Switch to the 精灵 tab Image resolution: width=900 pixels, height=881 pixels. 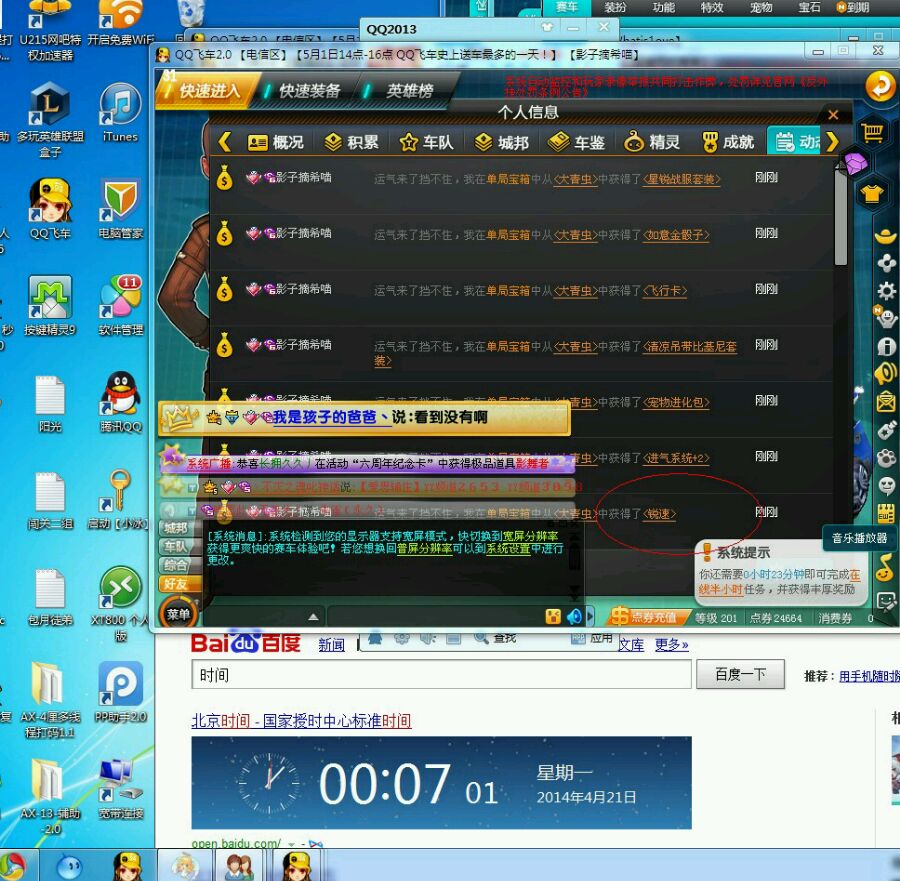click(x=652, y=142)
